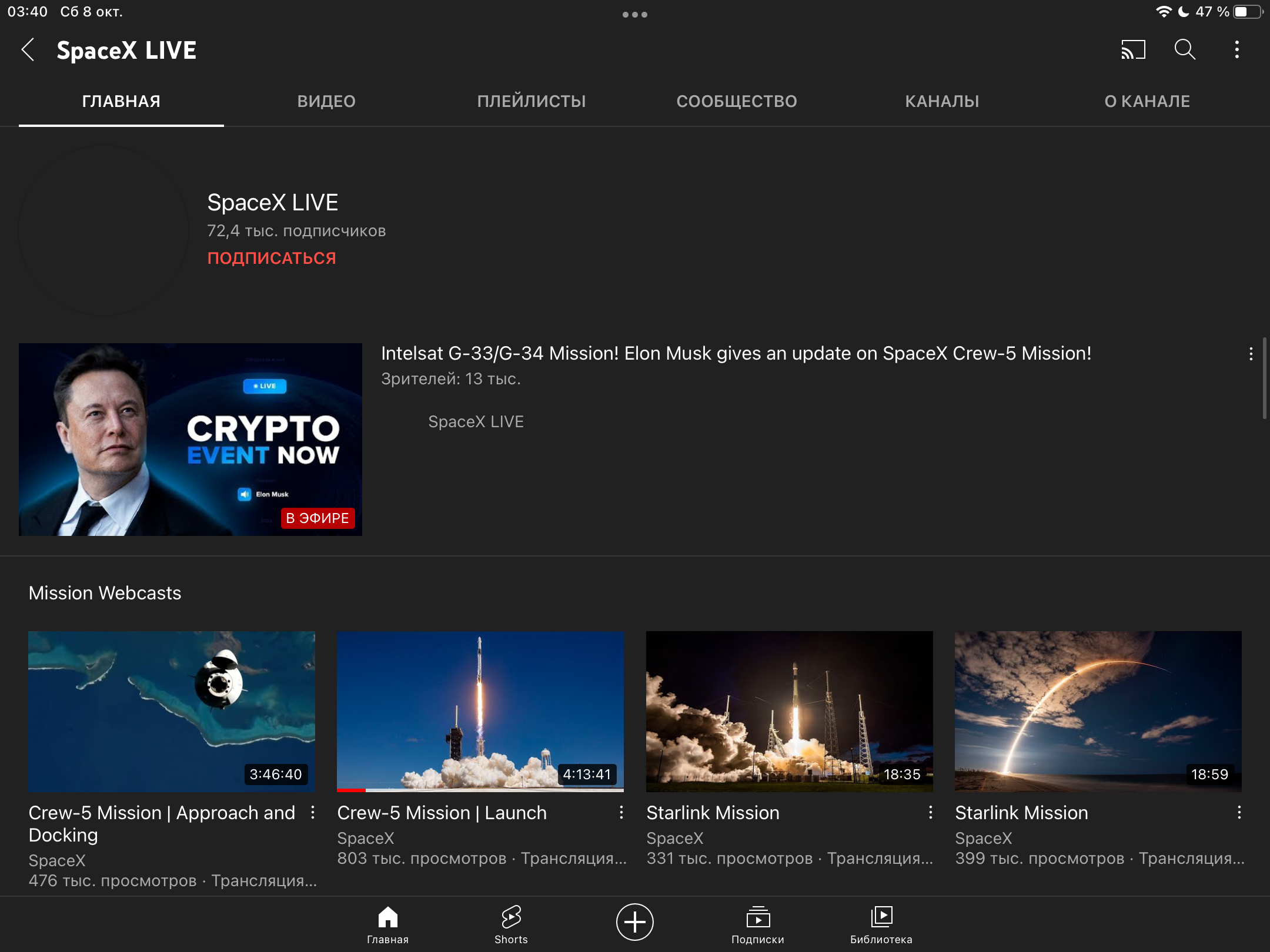This screenshot has height=952, width=1270.
Task: Select the ГЛАВНАЯ tab
Action: 121,102
